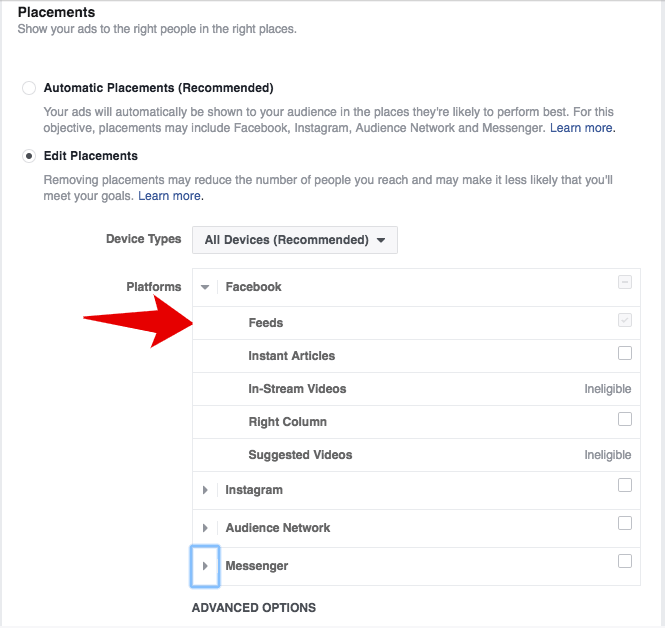Check the Messenger platform checkbox

[625, 561]
